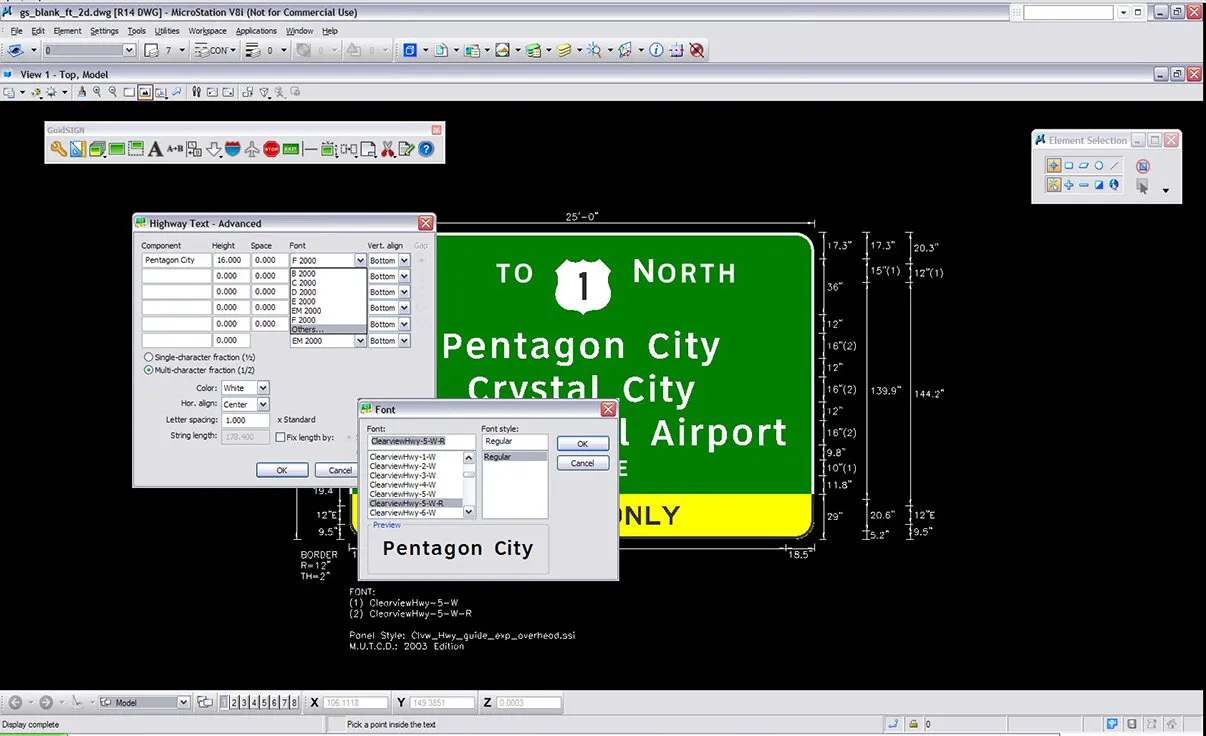Select the down arrow tool in GuidSIGN
The height and width of the screenshot is (736, 1206).
[213, 149]
